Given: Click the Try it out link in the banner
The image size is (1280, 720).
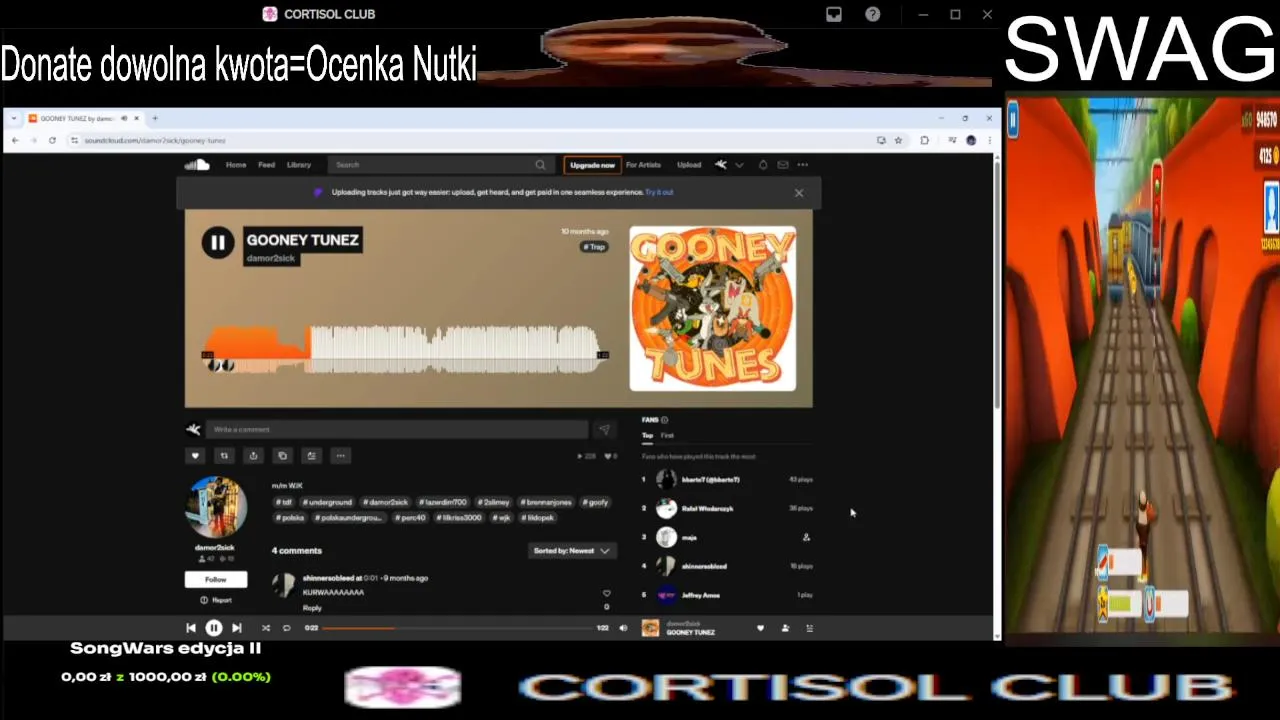Looking at the screenshot, I should pyautogui.click(x=659, y=192).
